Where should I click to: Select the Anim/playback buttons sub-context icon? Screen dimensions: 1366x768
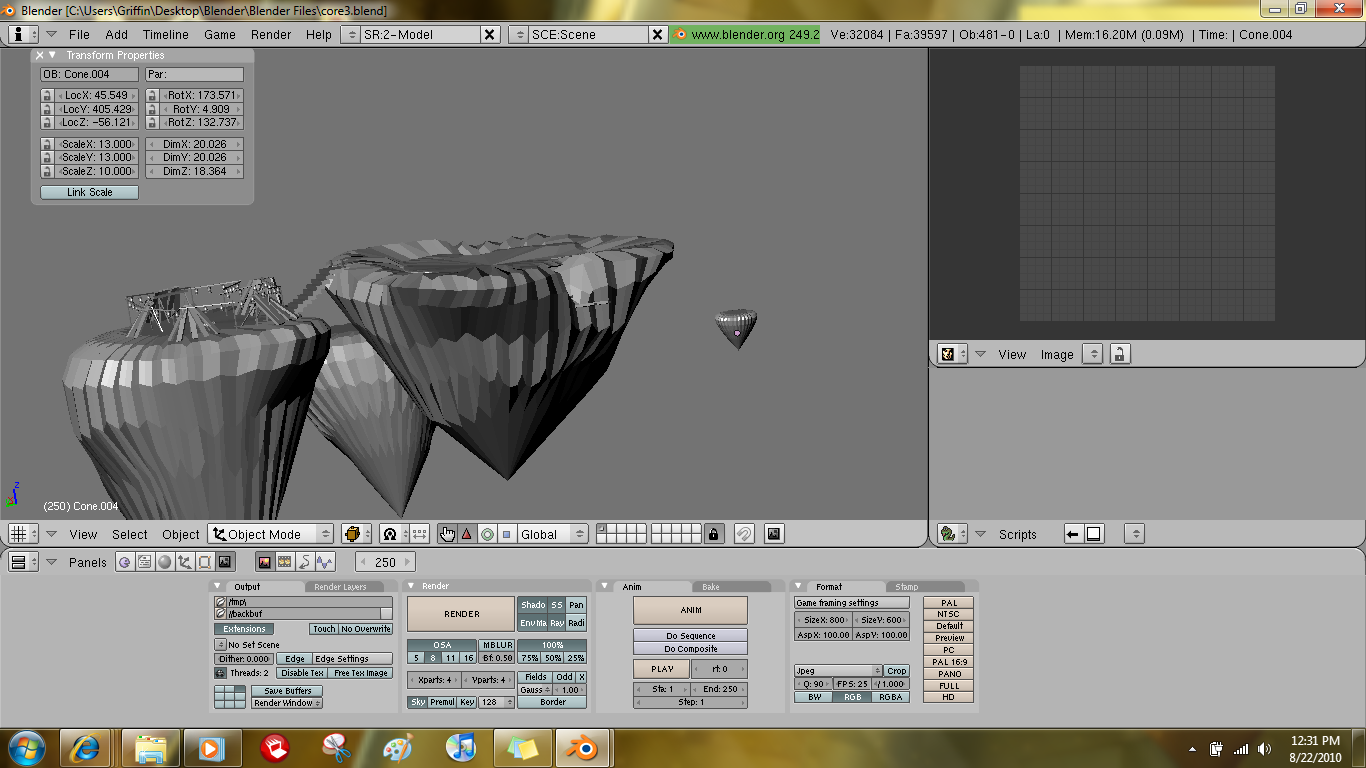click(x=305, y=562)
